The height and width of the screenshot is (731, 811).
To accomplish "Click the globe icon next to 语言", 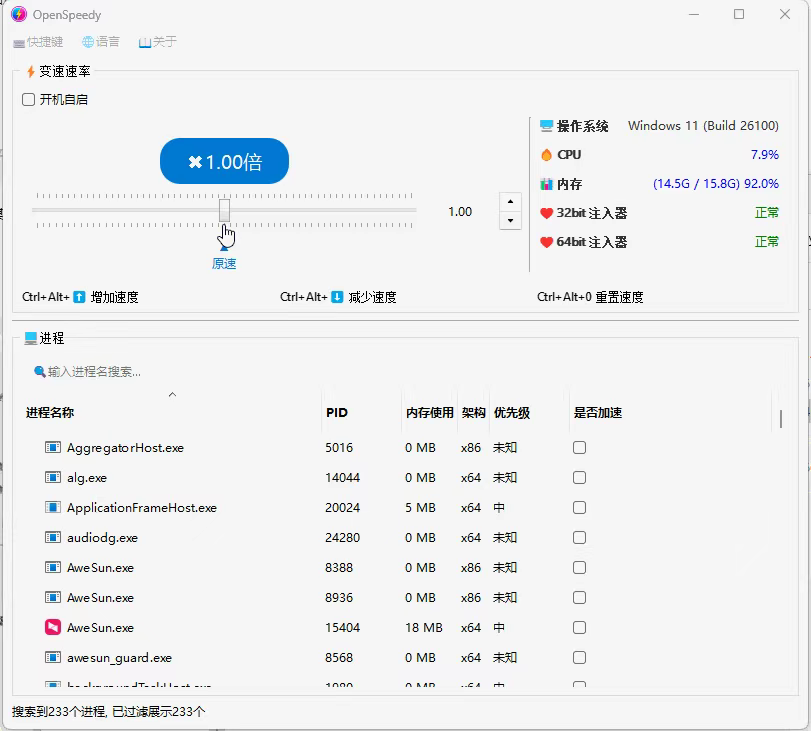I will pyautogui.click(x=88, y=41).
